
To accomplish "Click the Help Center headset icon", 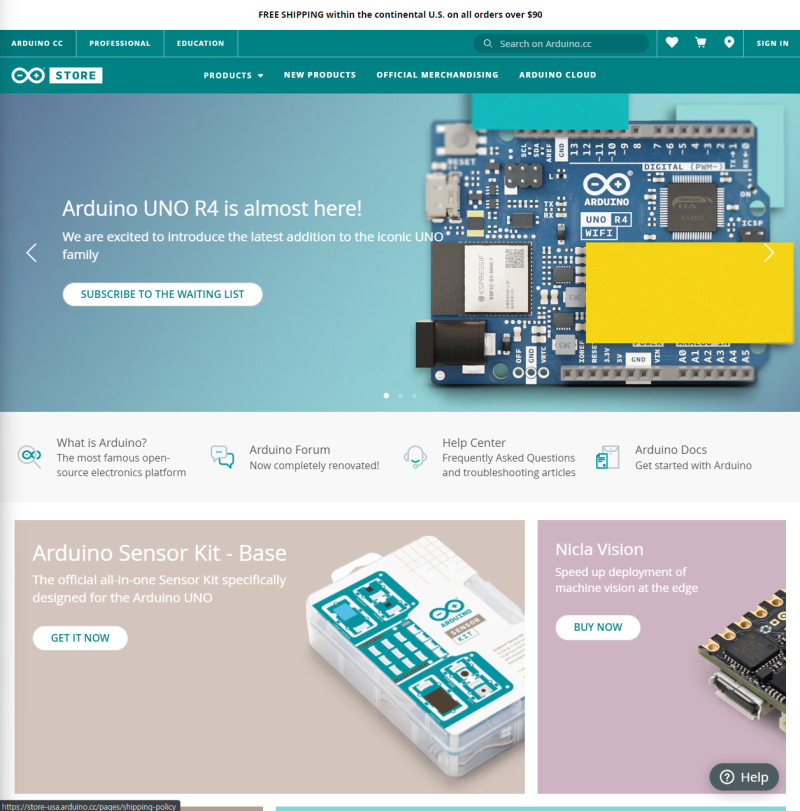I will 415,455.
